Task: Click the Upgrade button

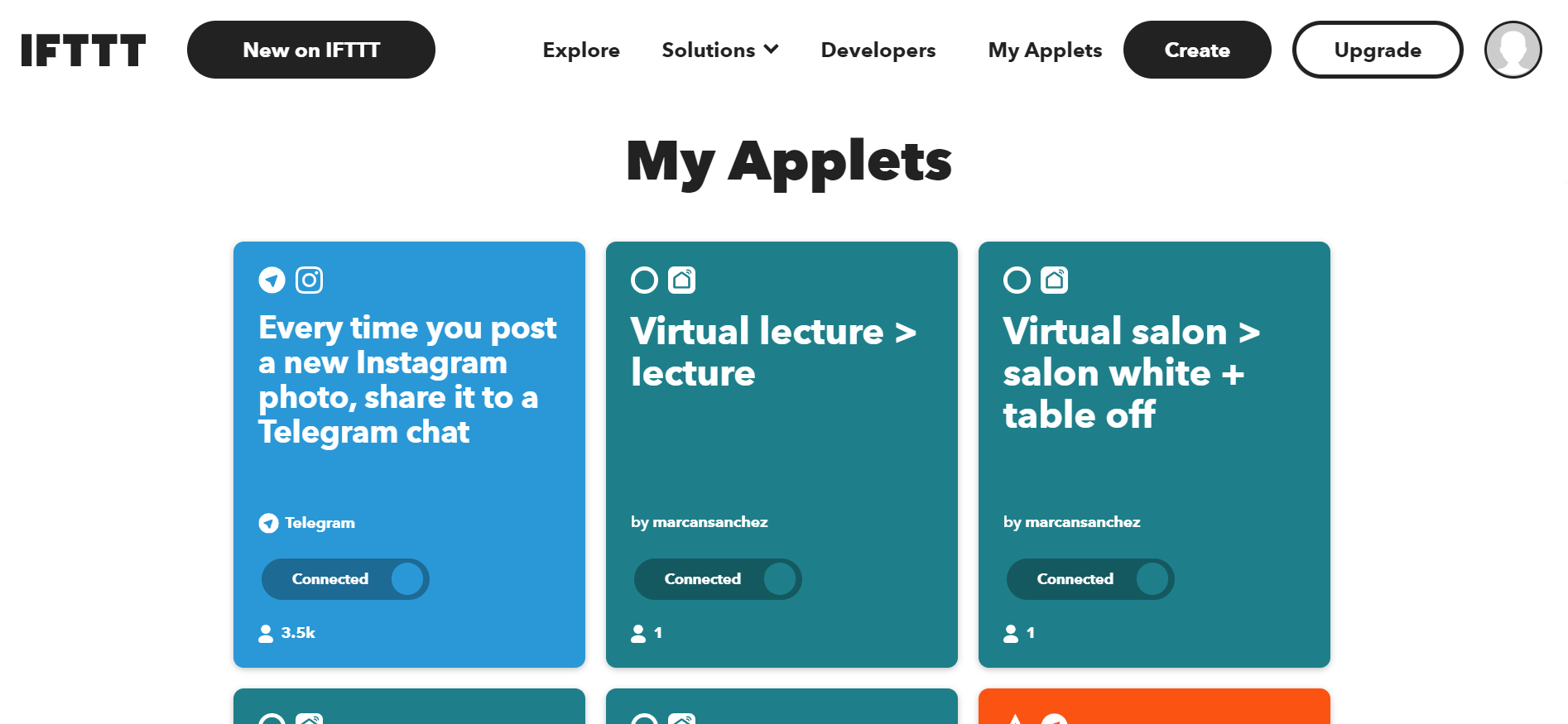Action: pyautogui.click(x=1378, y=50)
